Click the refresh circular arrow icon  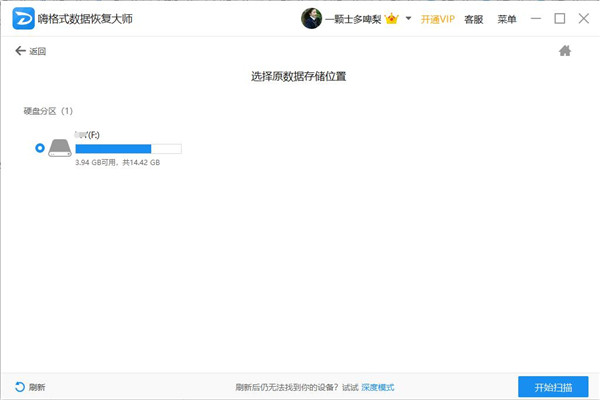click(x=20, y=387)
